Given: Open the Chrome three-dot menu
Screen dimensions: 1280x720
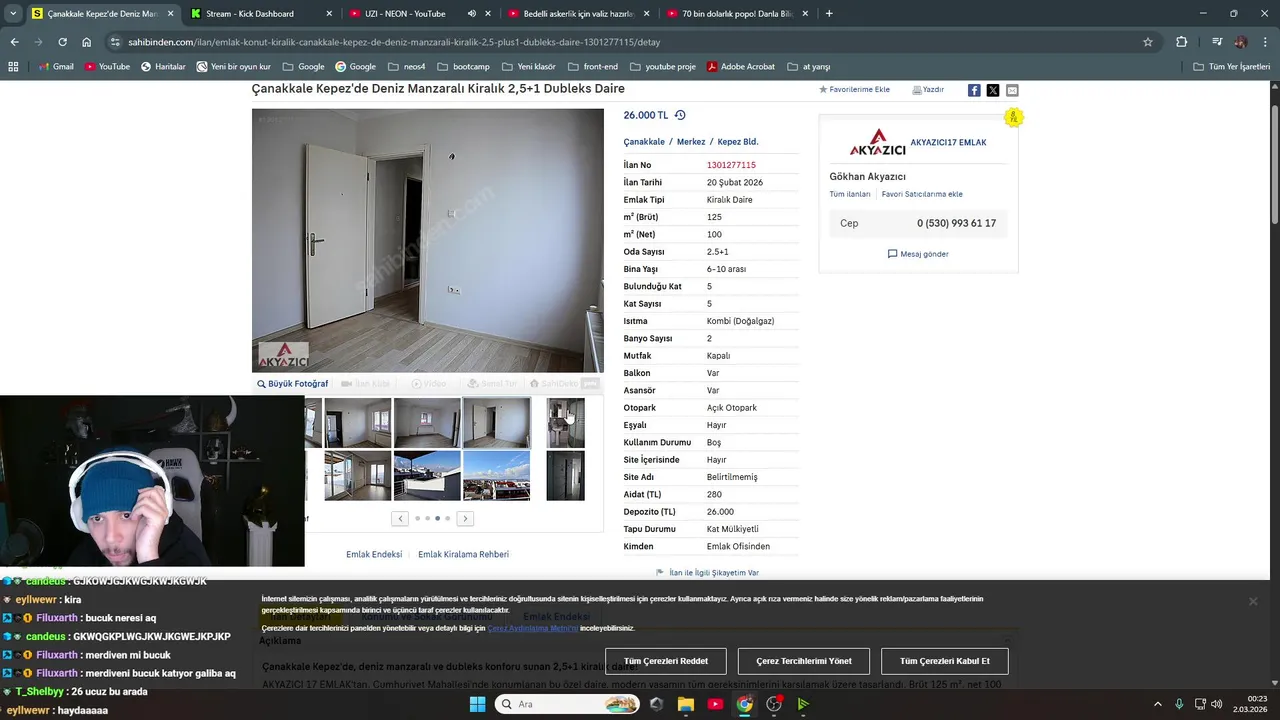Looking at the screenshot, I should click(x=1265, y=42).
